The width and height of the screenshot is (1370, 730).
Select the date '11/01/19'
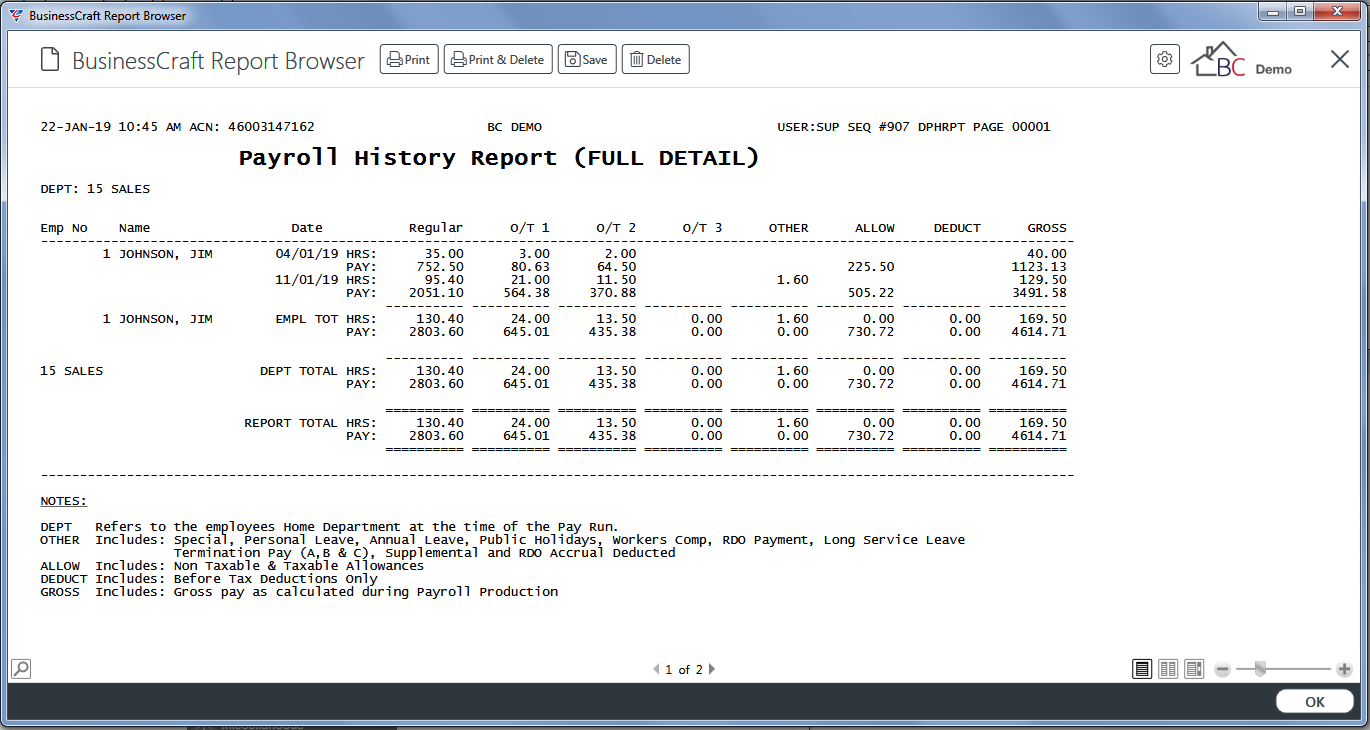tap(307, 280)
